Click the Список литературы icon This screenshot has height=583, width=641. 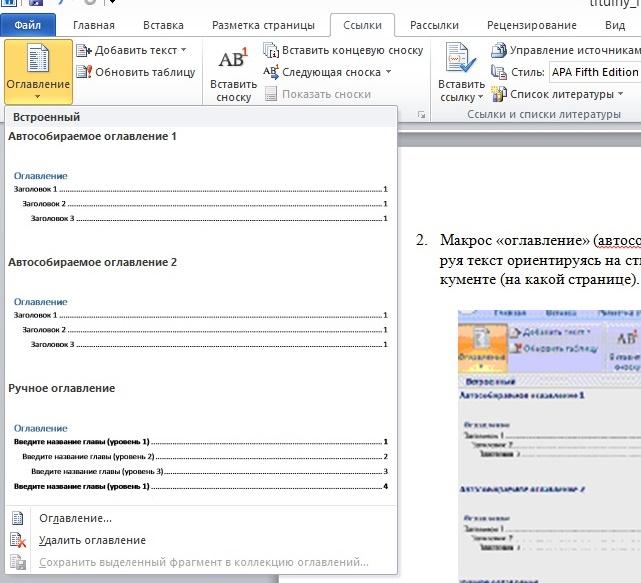pyautogui.click(x=499, y=94)
